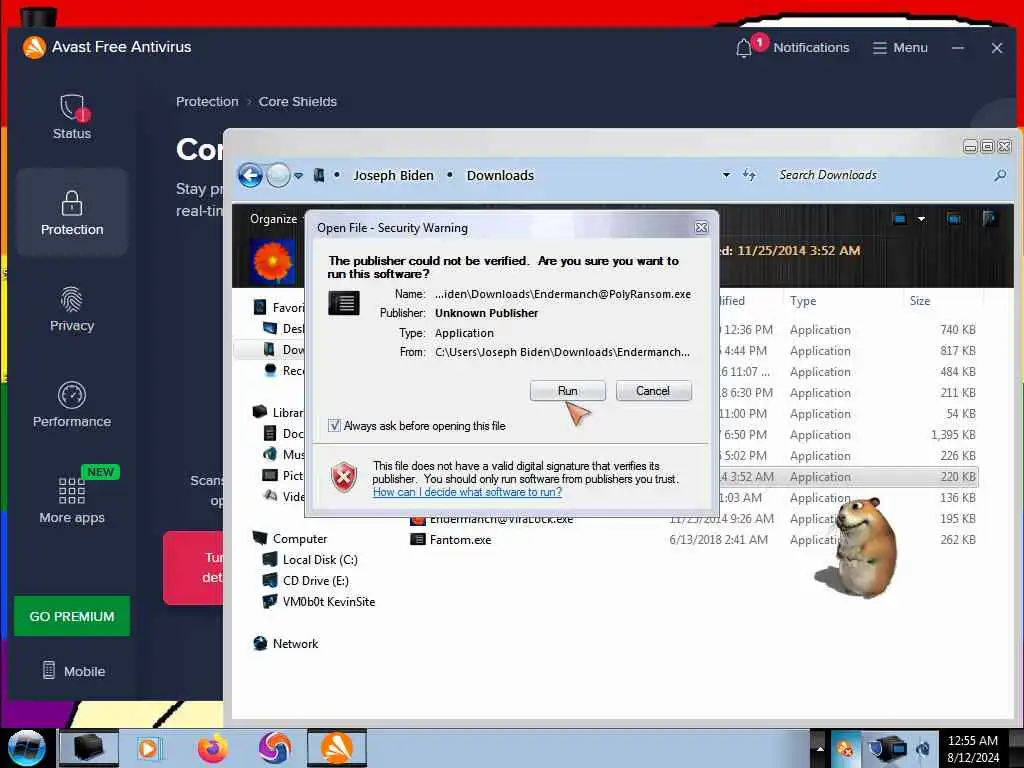
Task: Cancel the Open File Security Warning
Action: point(653,391)
